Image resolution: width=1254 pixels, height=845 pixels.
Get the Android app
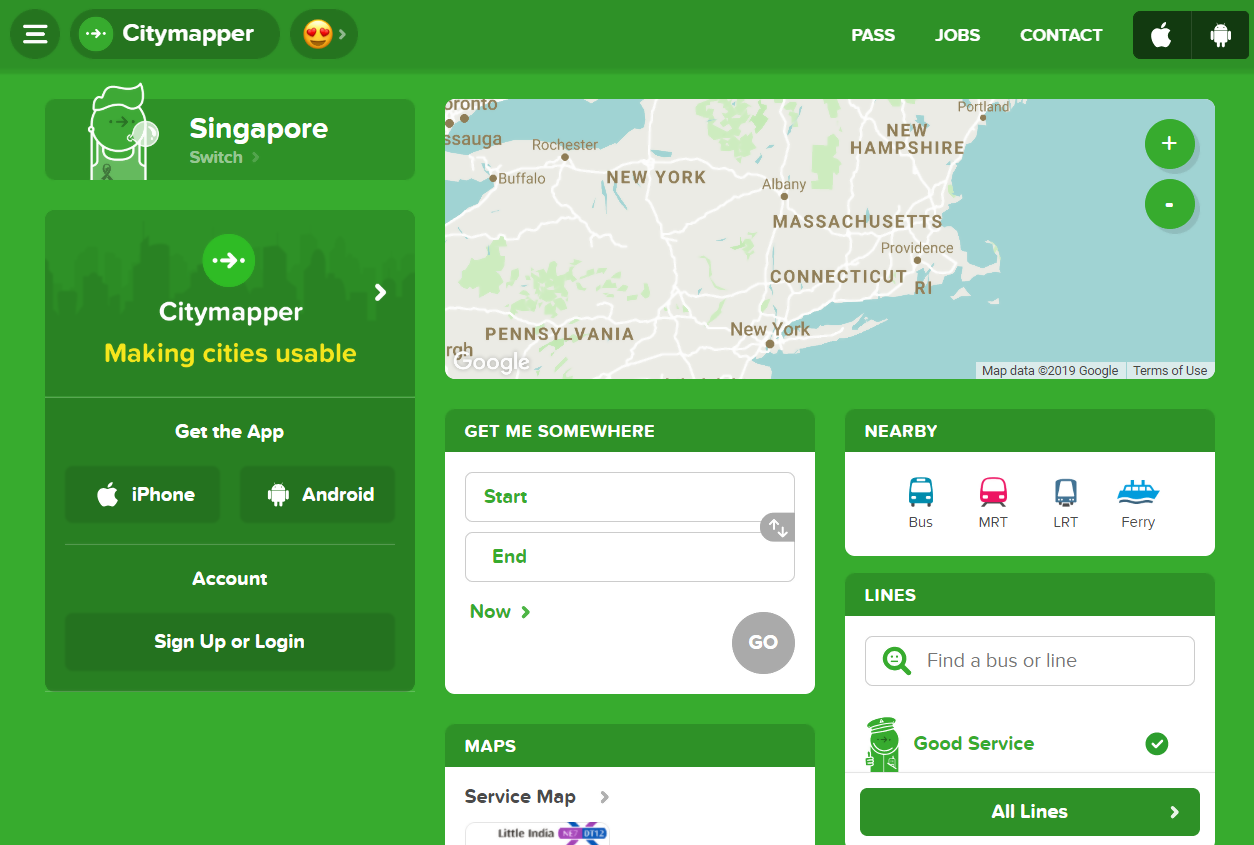317,494
